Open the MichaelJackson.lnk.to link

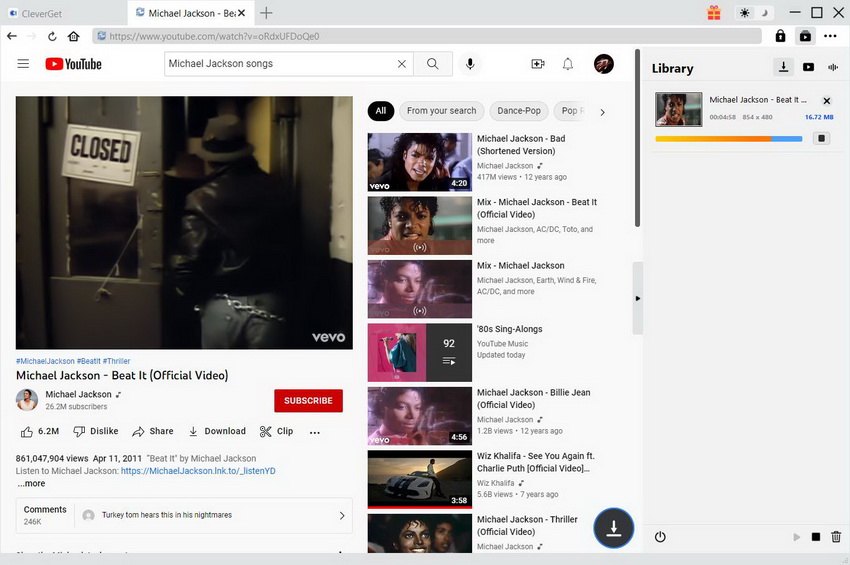(x=198, y=471)
